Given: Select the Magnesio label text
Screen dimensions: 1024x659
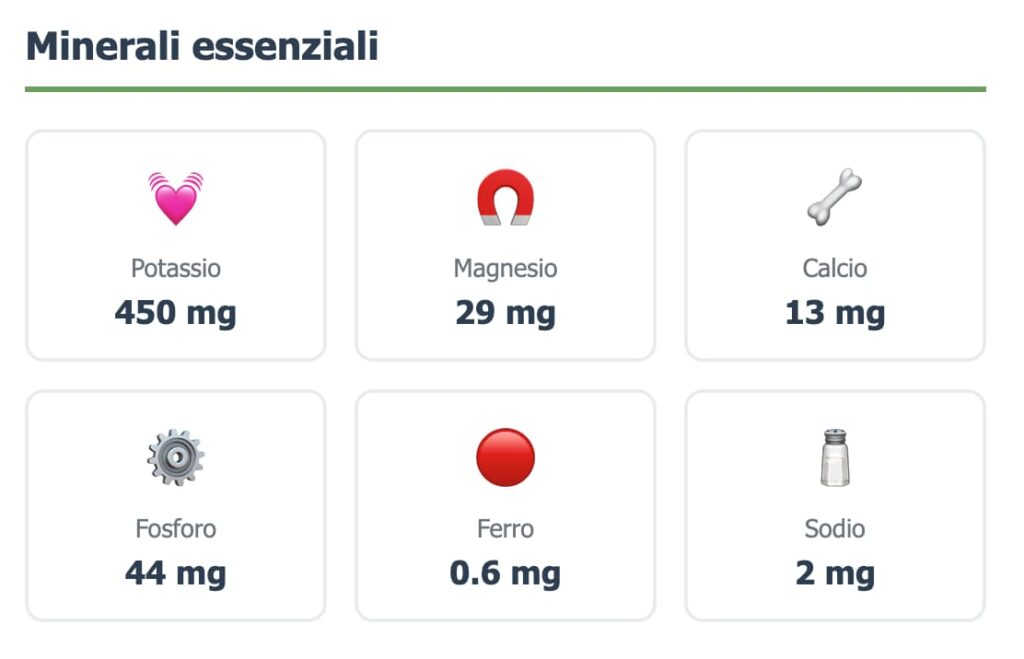Looking at the screenshot, I should click(x=505, y=268).
